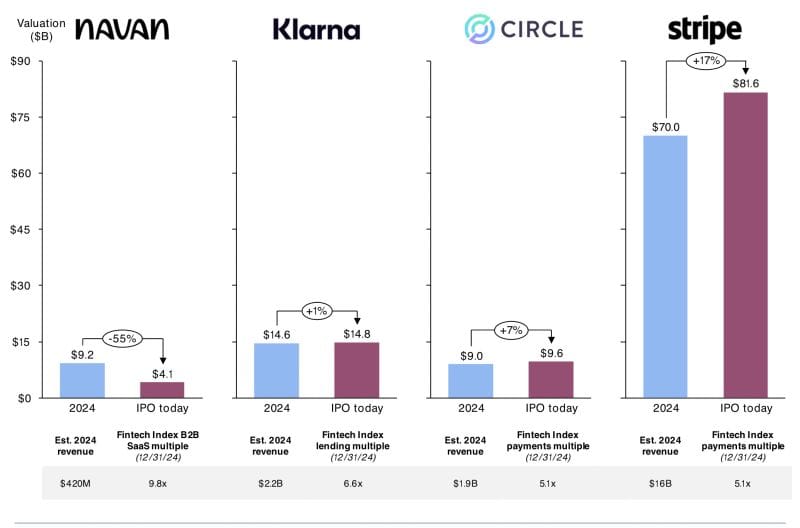
Task: Select the +1% change bubble for Klarna
Action: [x=316, y=311]
